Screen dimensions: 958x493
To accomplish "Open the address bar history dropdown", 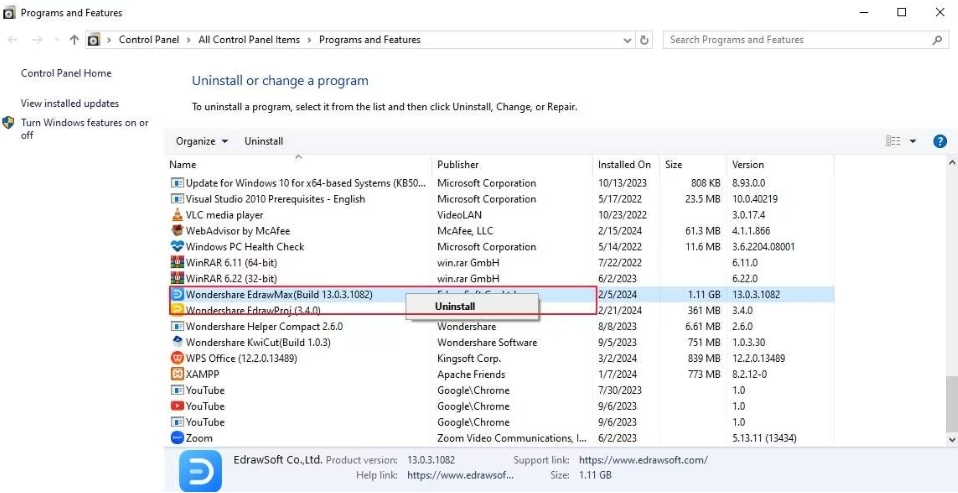I will [627, 40].
